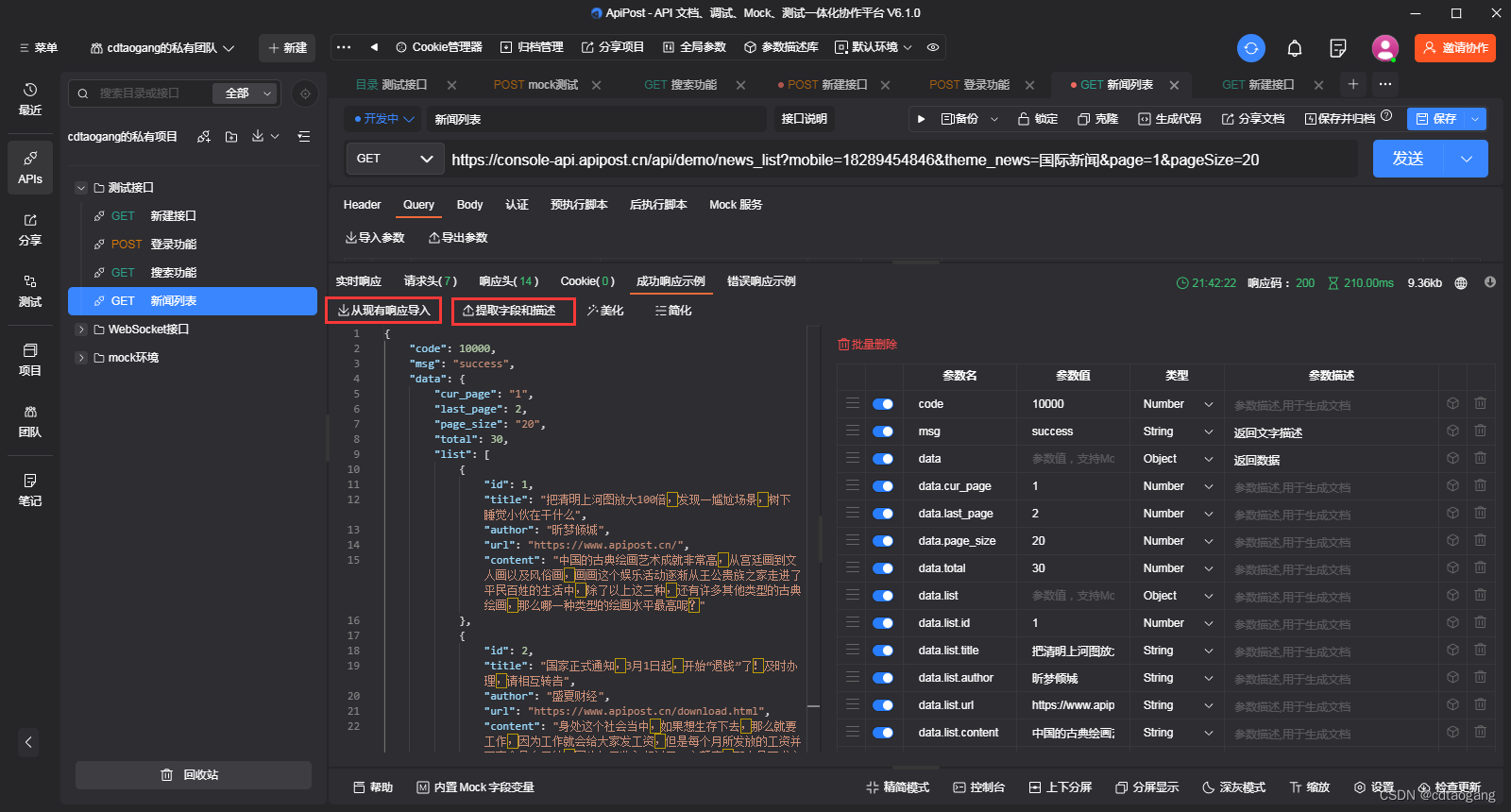Click the 新建 new button
This screenshot has width=1511, height=812.
pyautogui.click(x=287, y=47)
